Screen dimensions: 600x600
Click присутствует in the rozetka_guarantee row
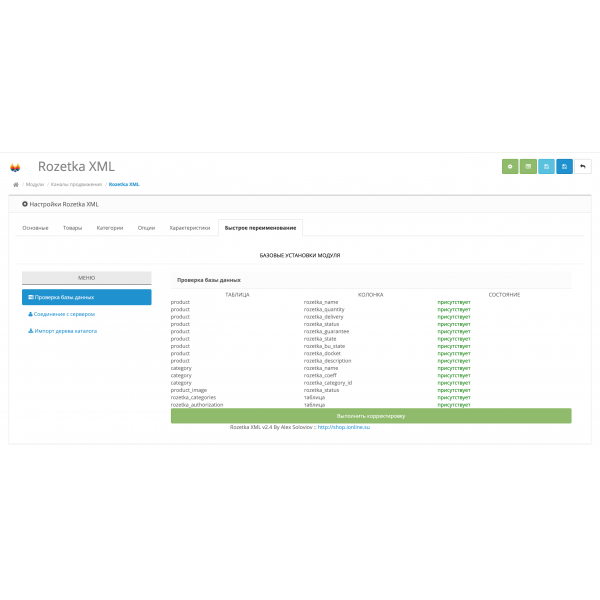coord(454,331)
